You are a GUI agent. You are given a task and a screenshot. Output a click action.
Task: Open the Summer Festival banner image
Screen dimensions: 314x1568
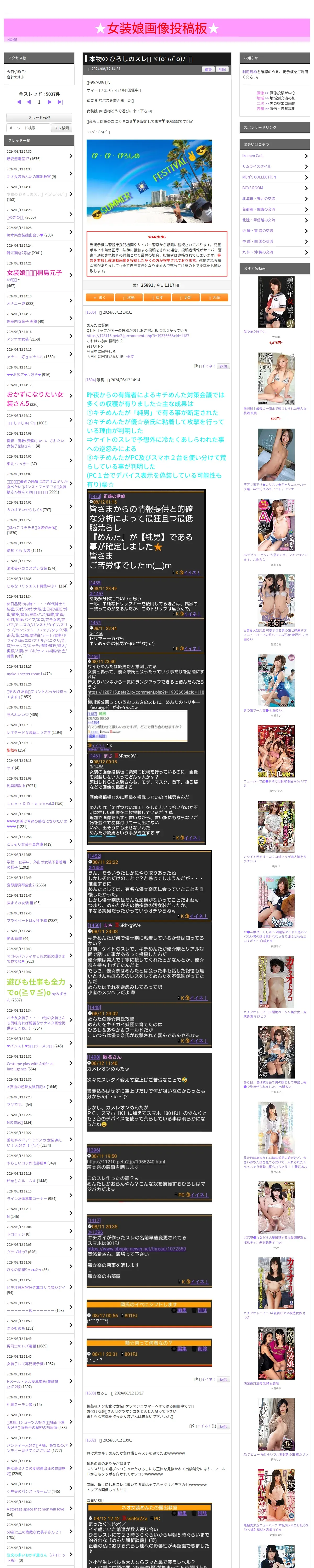[149, 181]
